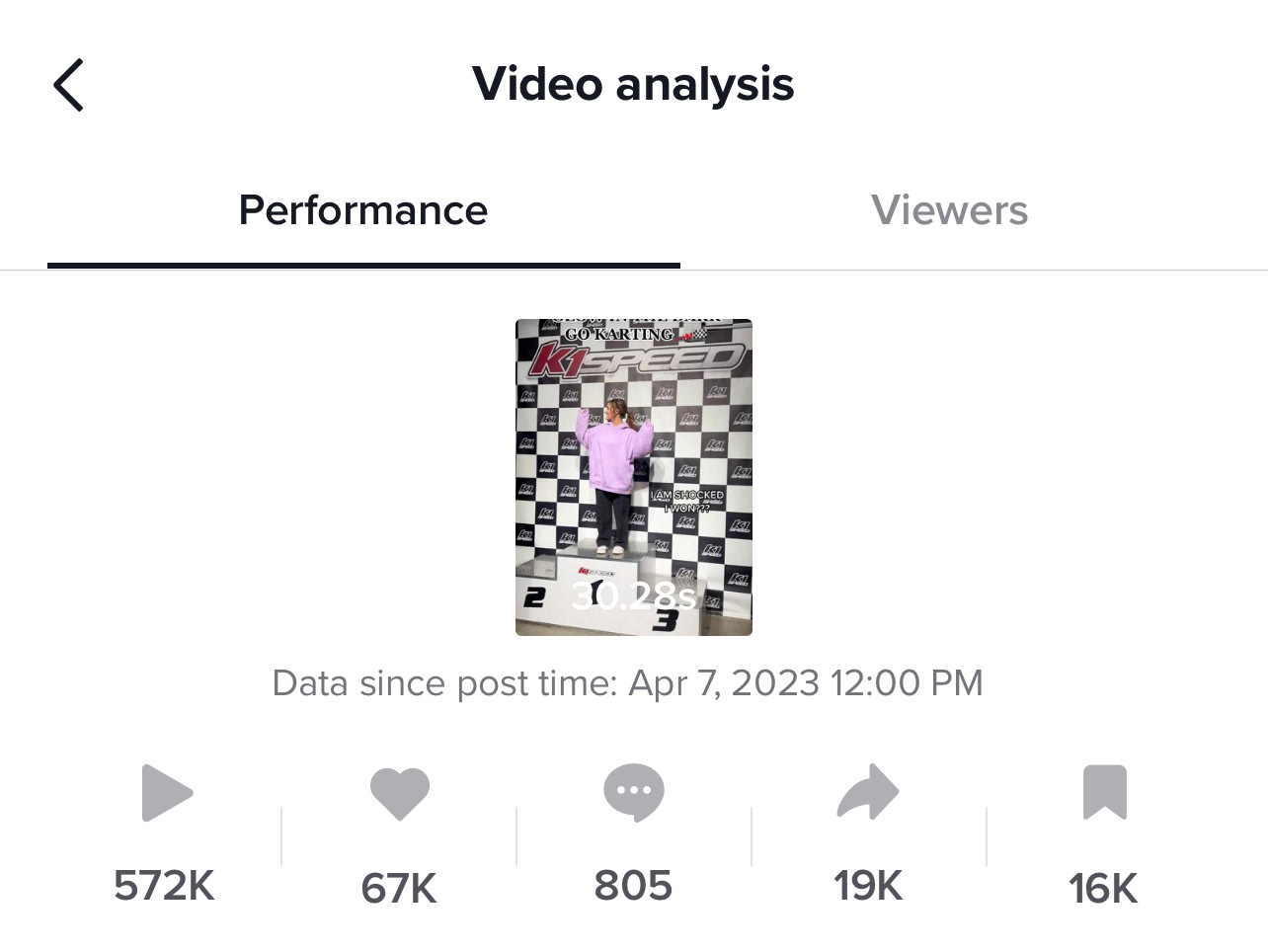Click the play icon for views
The image size is (1268, 952).
click(166, 792)
